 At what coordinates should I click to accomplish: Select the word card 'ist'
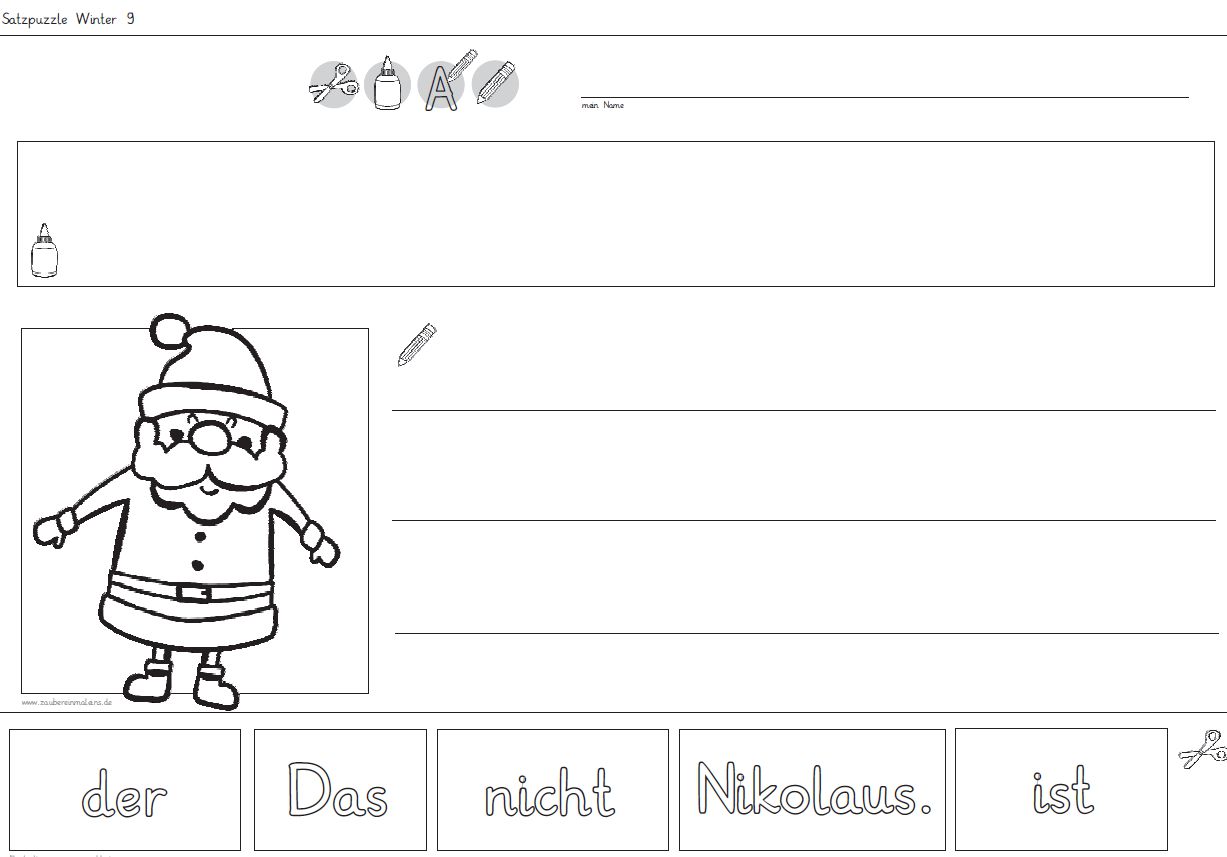pos(1061,790)
